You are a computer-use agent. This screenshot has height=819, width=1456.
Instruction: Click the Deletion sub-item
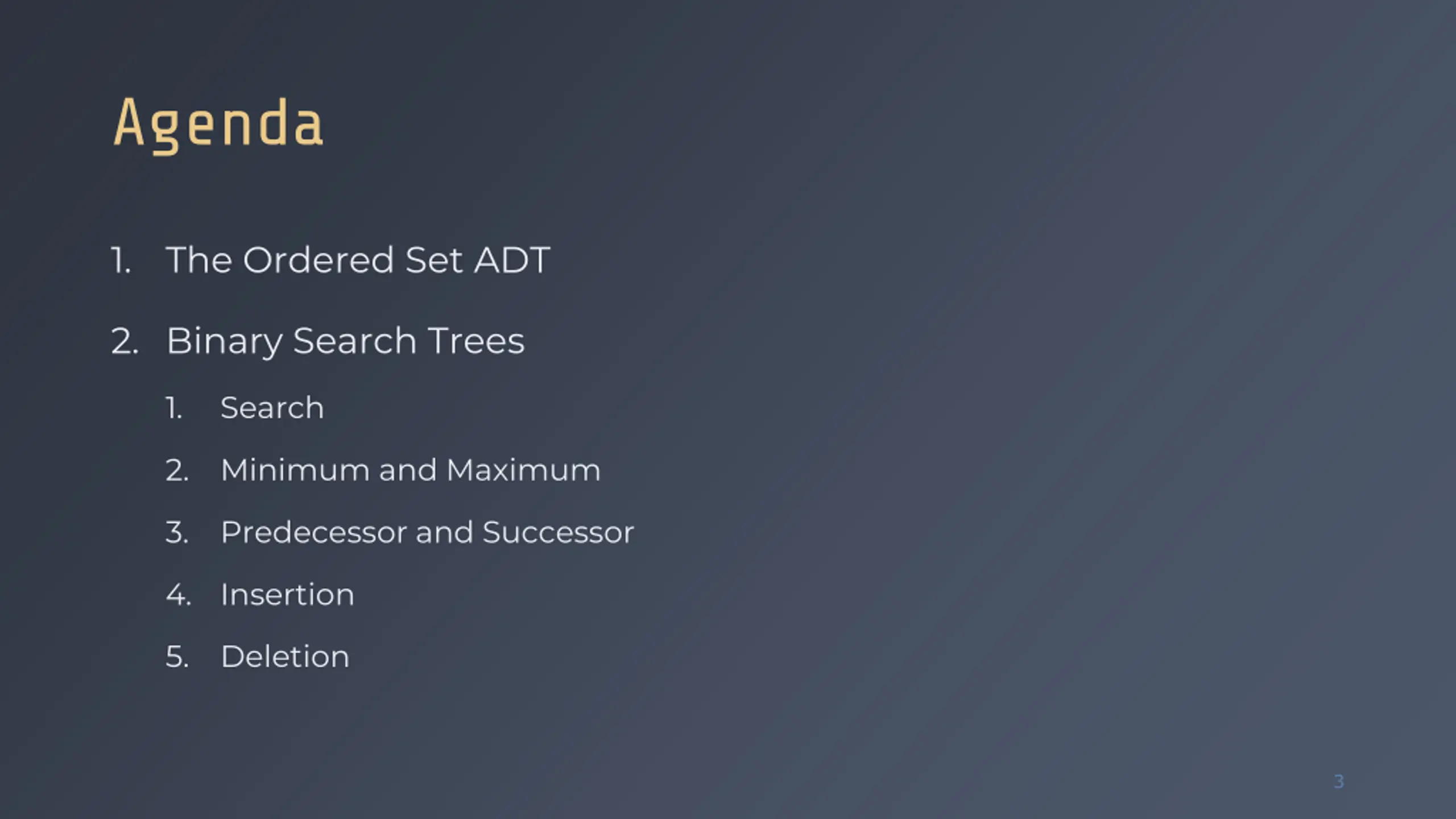(x=285, y=657)
